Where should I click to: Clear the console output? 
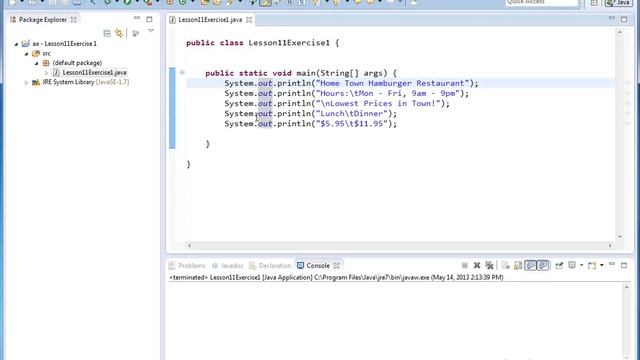coord(506,266)
